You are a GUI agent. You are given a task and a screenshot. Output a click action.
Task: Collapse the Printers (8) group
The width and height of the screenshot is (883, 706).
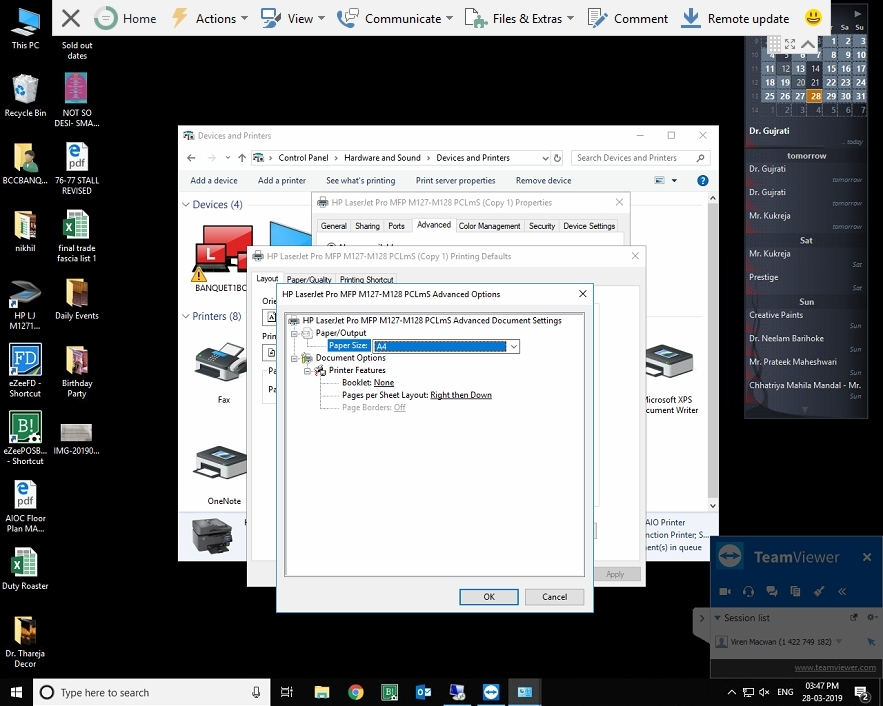[x=186, y=316]
